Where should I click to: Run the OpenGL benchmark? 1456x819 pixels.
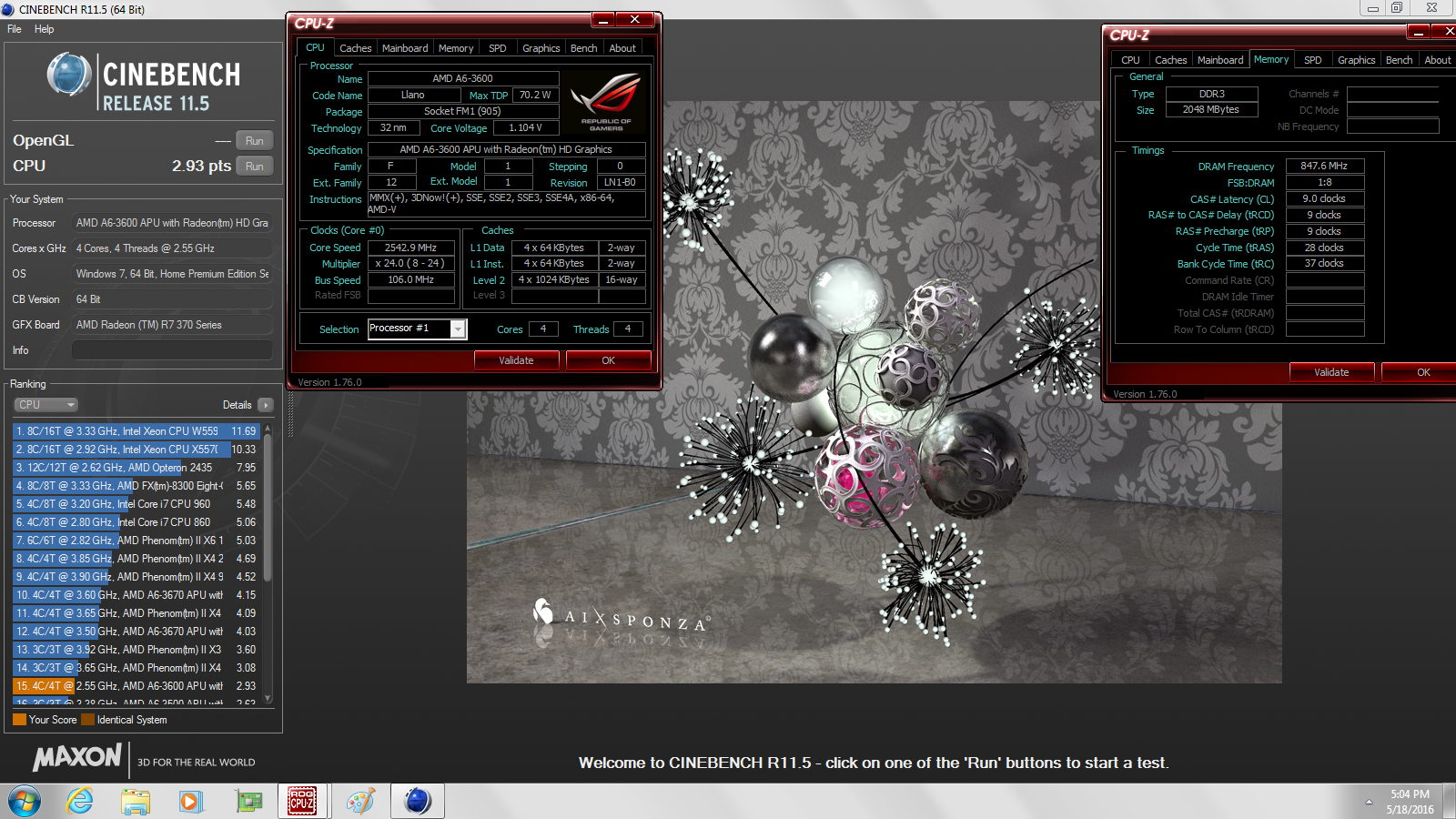pyautogui.click(x=254, y=141)
